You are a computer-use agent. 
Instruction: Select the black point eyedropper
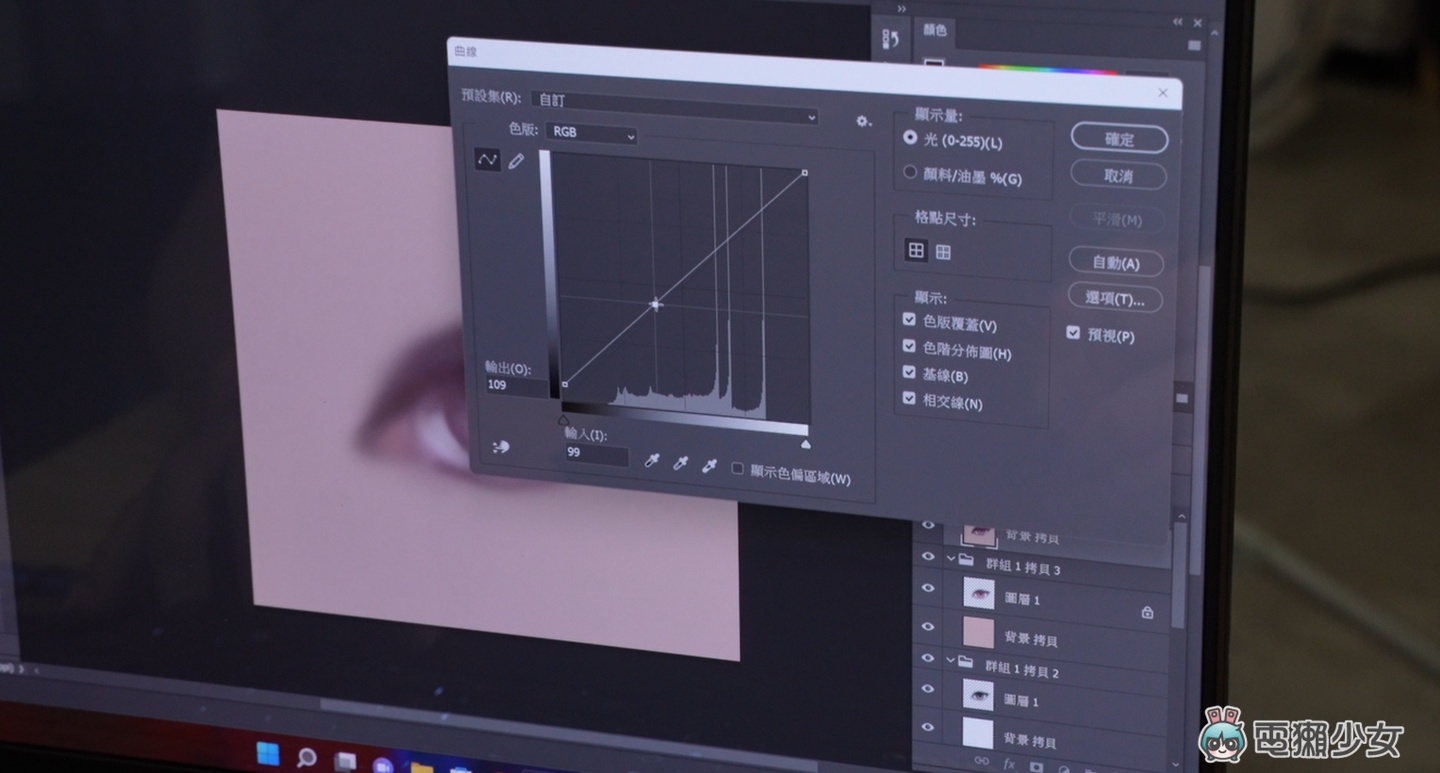652,458
